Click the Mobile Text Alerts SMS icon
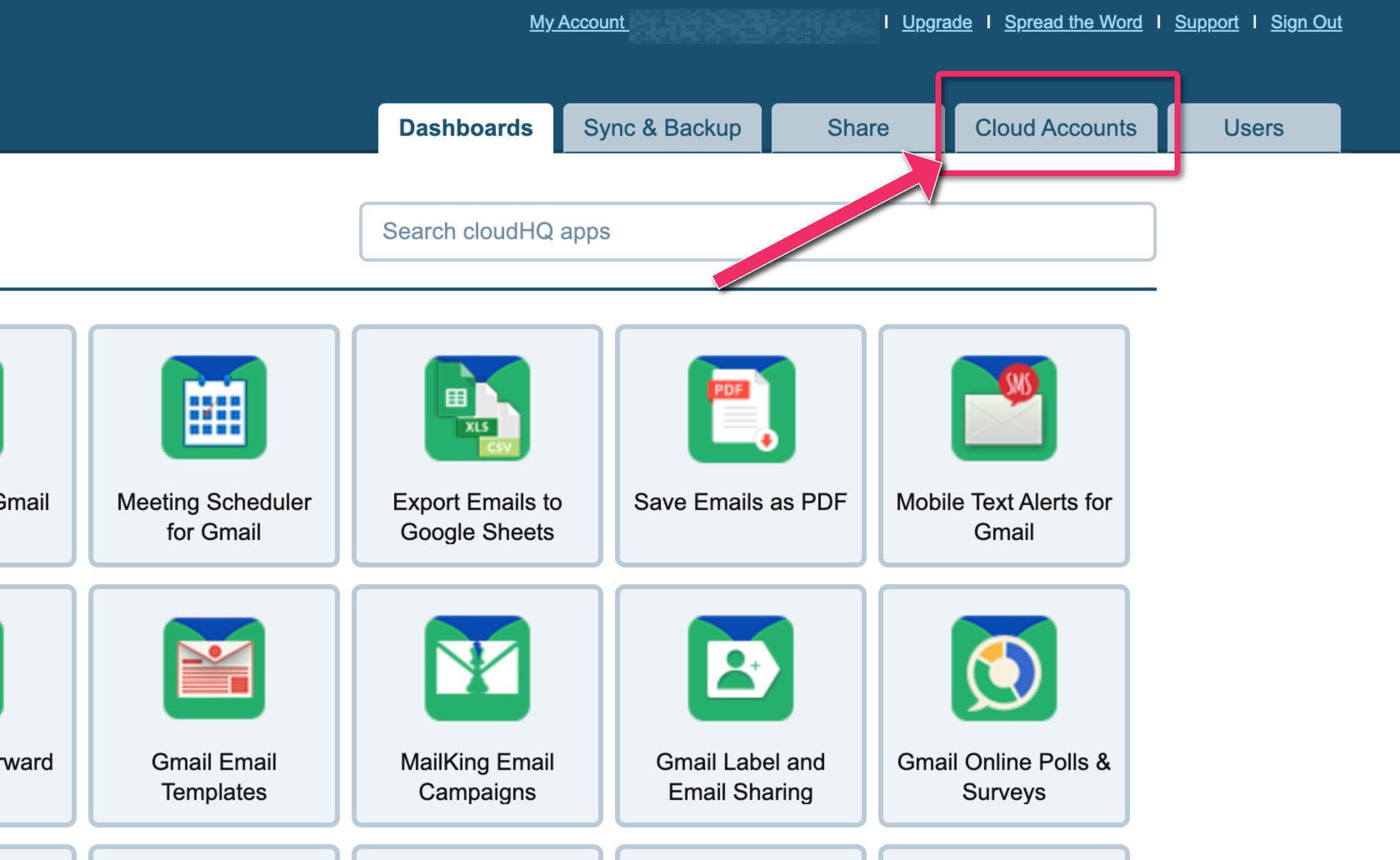 pyautogui.click(x=1004, y=407)
